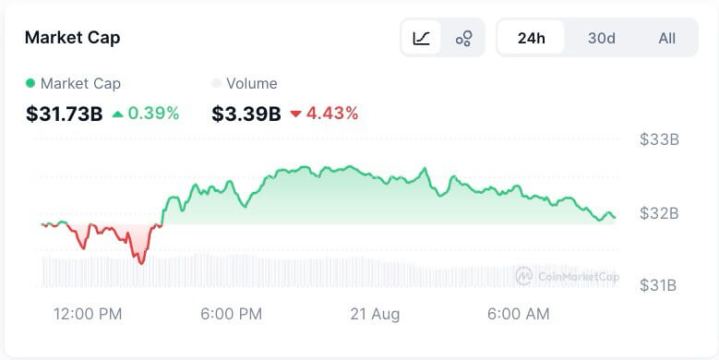Switch to the 30d time range
Image resolution: width=719 pixels, height=360 pixels.
pyautogui.click(x=601, y=38)
